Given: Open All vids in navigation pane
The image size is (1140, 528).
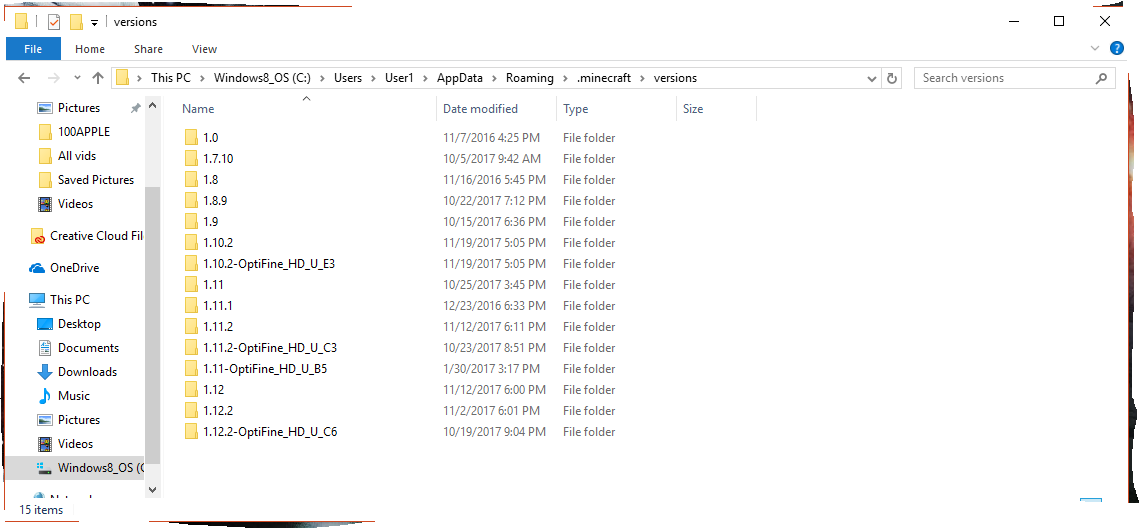Looking at the screenshot, I should 77,156.
